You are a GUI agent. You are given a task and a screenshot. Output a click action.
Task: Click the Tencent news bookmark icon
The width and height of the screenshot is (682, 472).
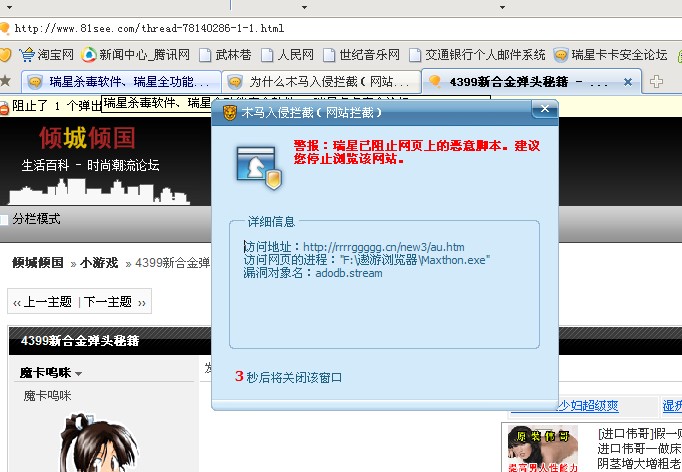point(89,55)
